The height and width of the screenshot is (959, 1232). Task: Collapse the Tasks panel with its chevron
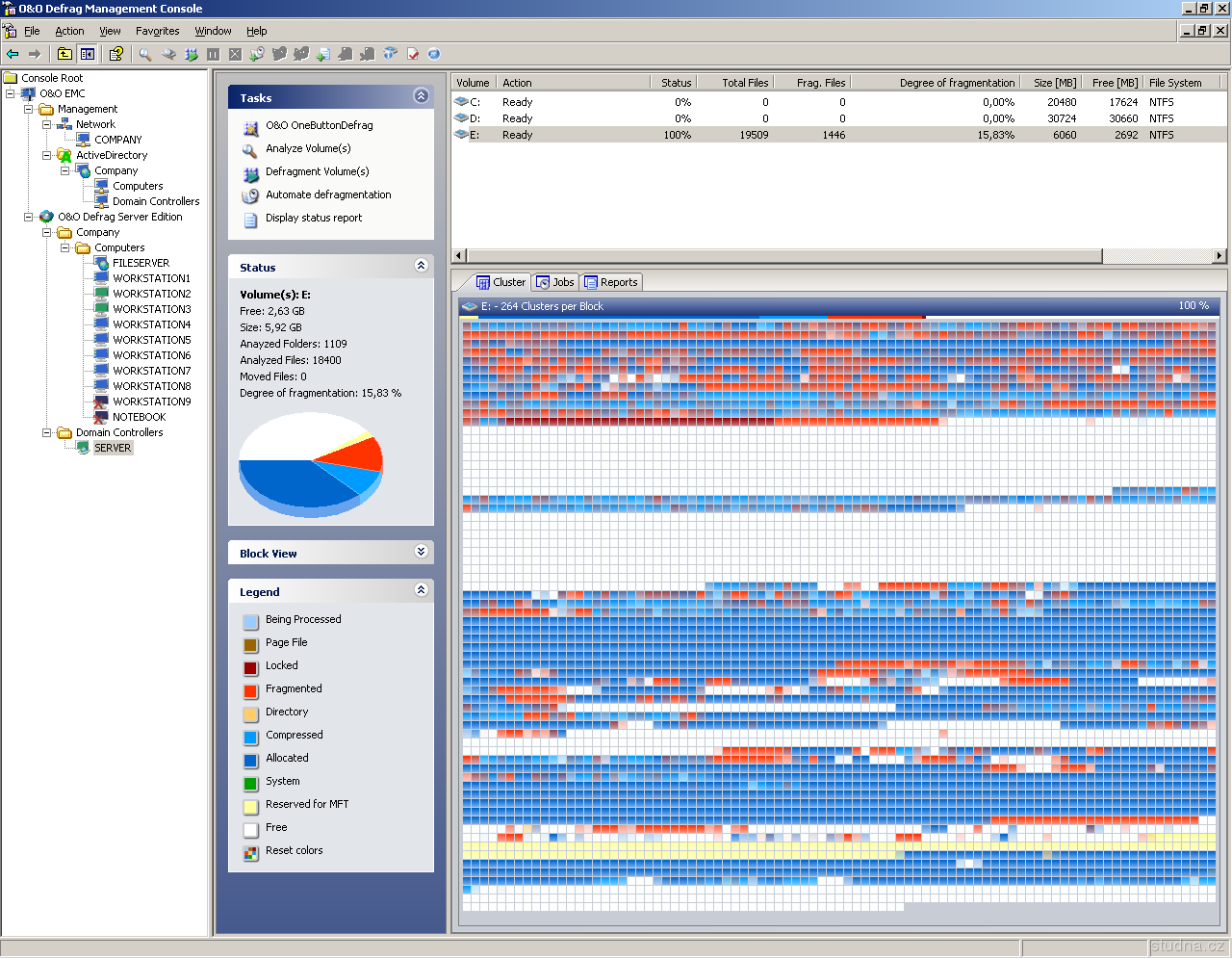[x=421, y=95]
